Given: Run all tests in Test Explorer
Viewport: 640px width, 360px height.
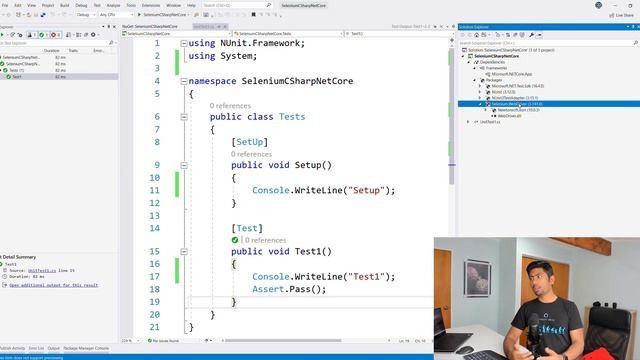Looking at the screenshot, I should coord(2,35).
